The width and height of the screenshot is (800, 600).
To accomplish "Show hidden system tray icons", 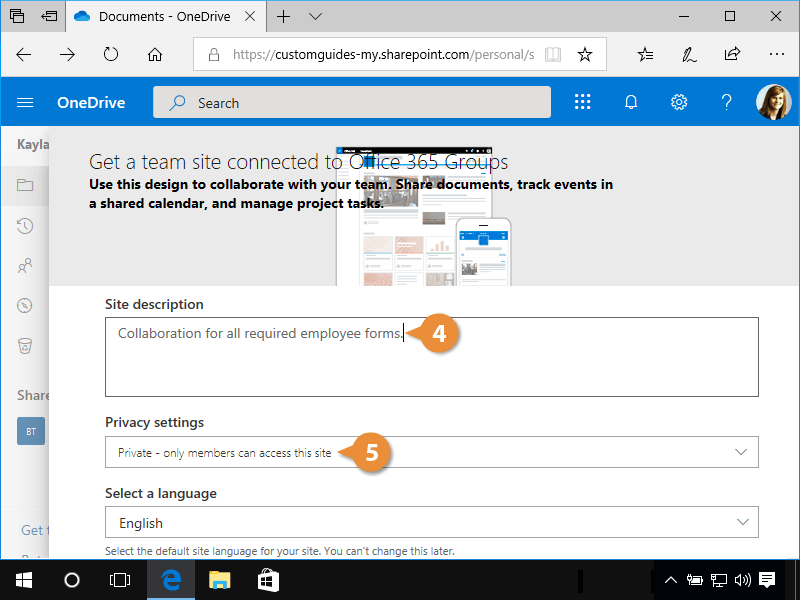I will (x=670, y=580).
